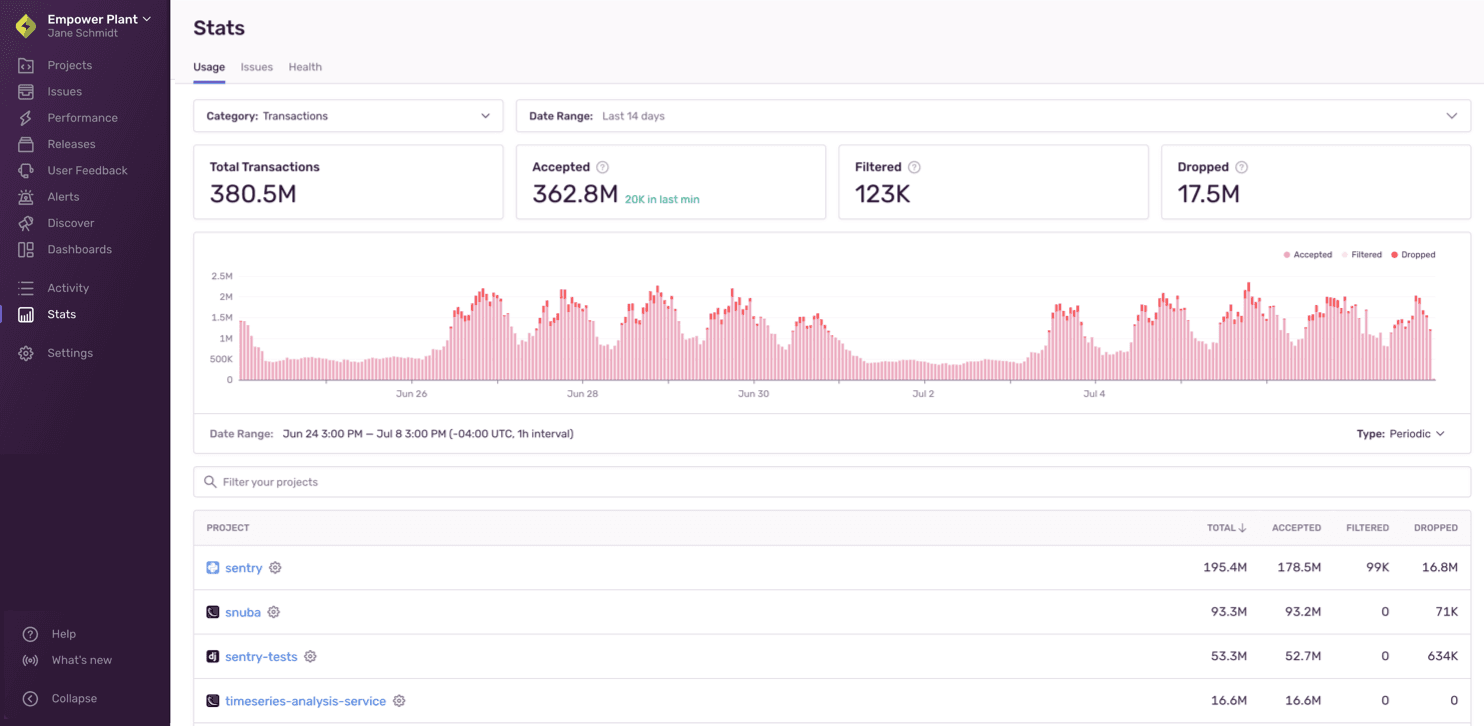Click the search magnifier icon

pos(210,482)
